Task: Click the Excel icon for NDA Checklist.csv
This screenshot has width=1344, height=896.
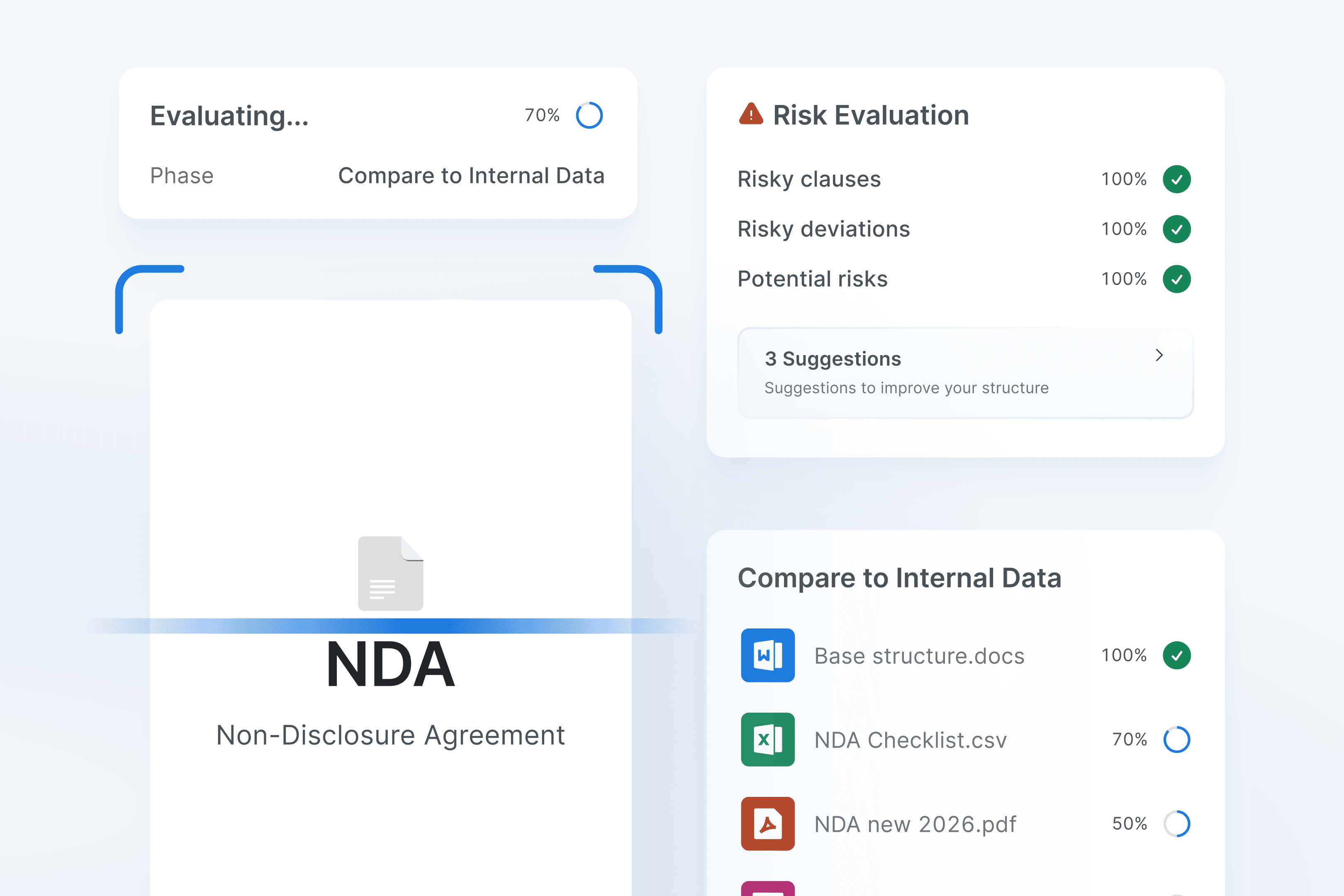Action: (x=767, y=740)
